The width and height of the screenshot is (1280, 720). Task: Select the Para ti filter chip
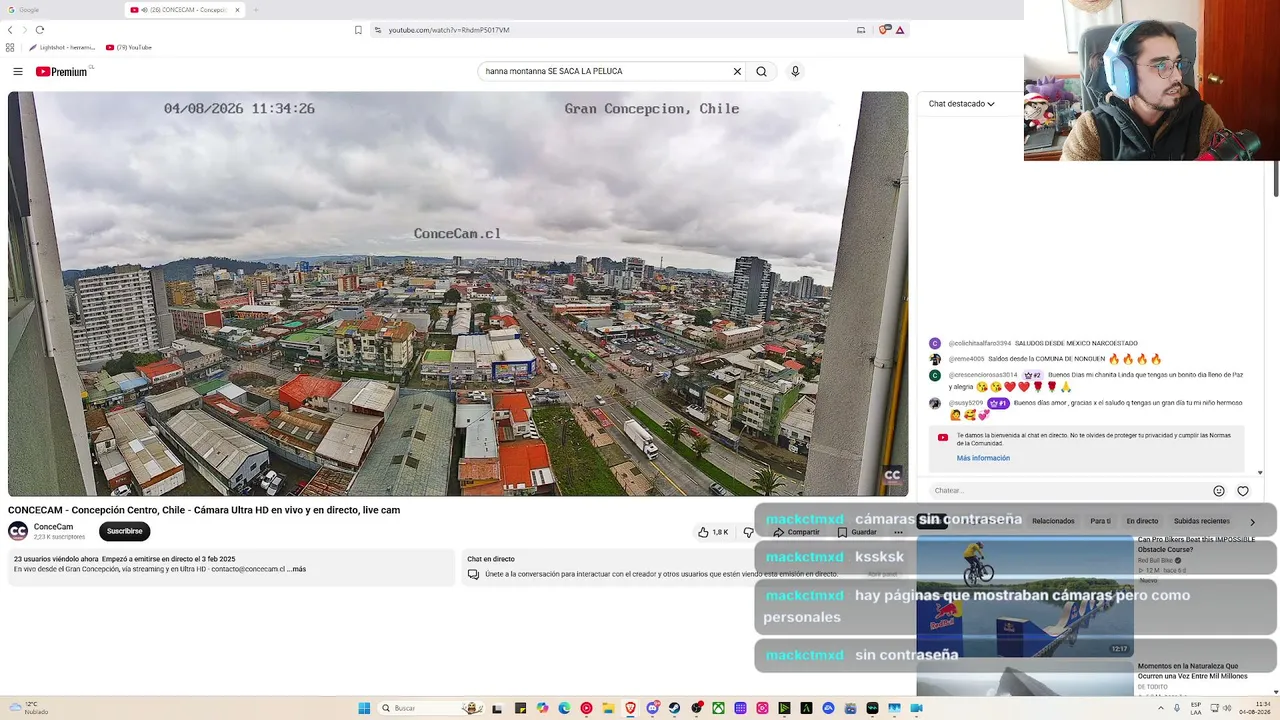pyautogui.click(x=1100, y=521)
